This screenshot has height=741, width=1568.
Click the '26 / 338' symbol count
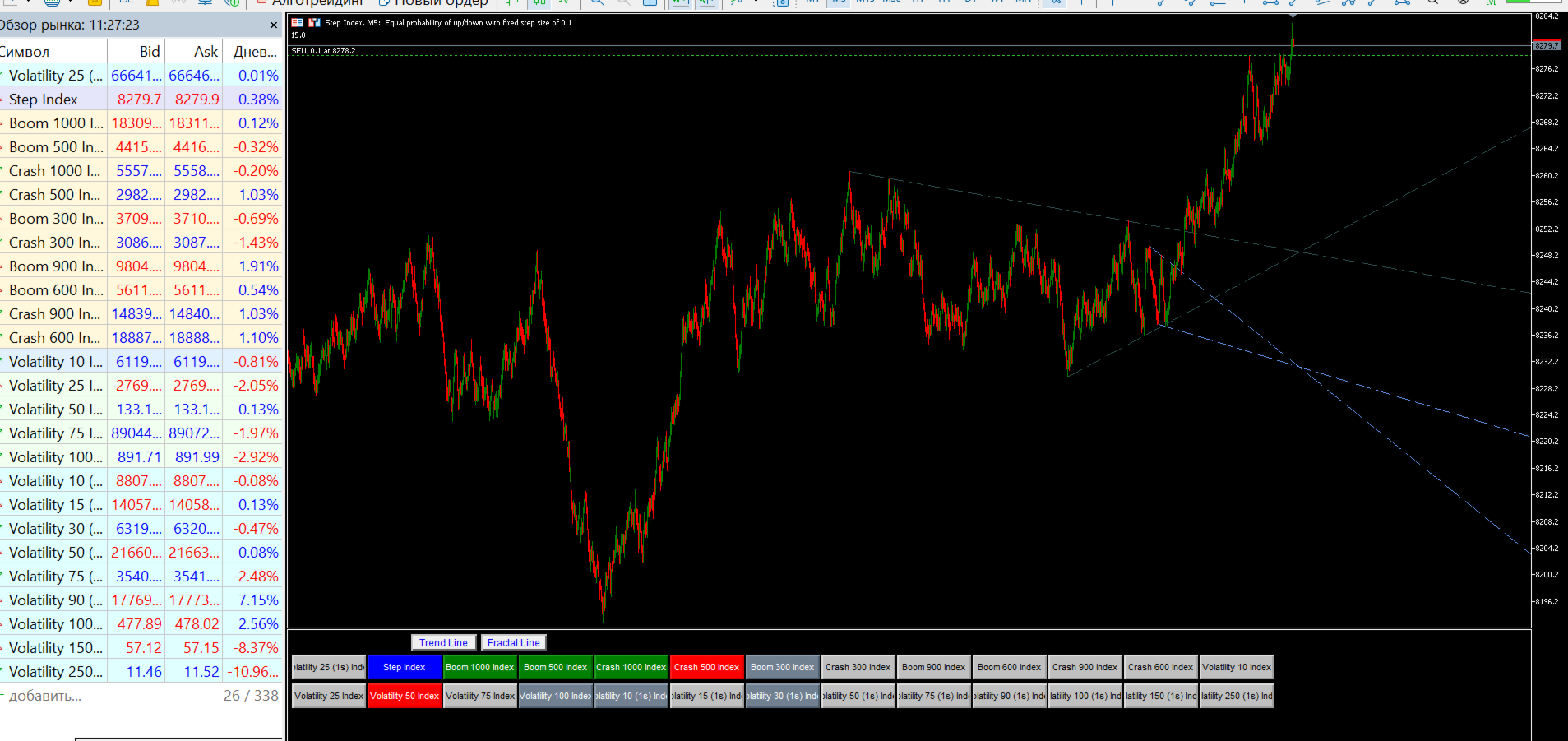click(x=251, y=696)
